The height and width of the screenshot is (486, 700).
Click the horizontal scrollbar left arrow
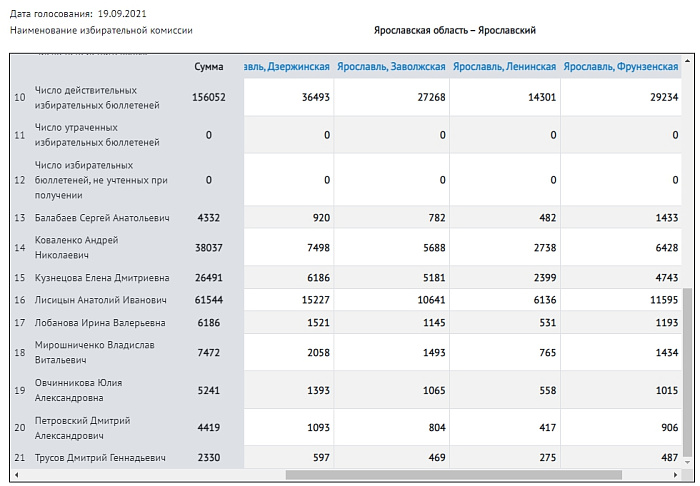pos(17,474)
